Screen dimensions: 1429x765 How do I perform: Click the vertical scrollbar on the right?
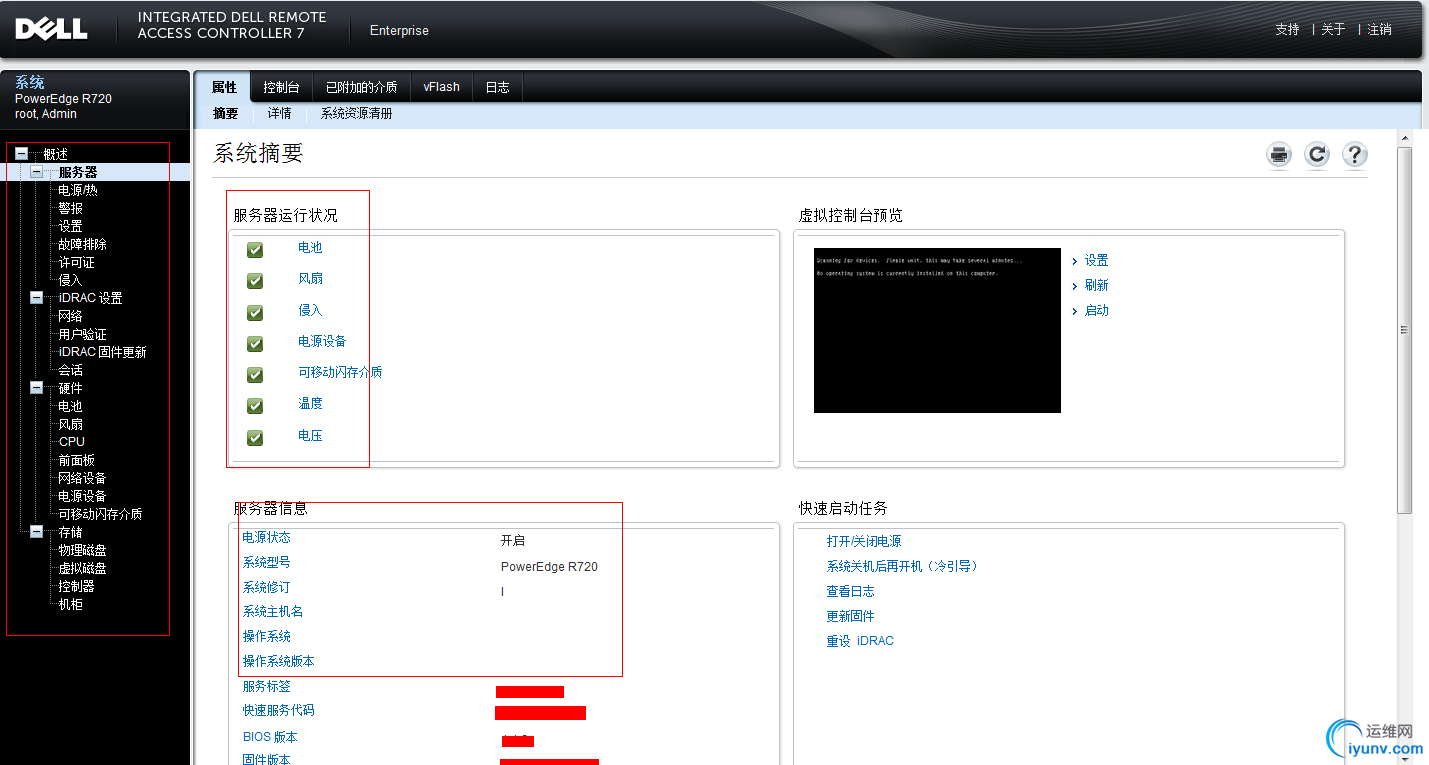1407,330
